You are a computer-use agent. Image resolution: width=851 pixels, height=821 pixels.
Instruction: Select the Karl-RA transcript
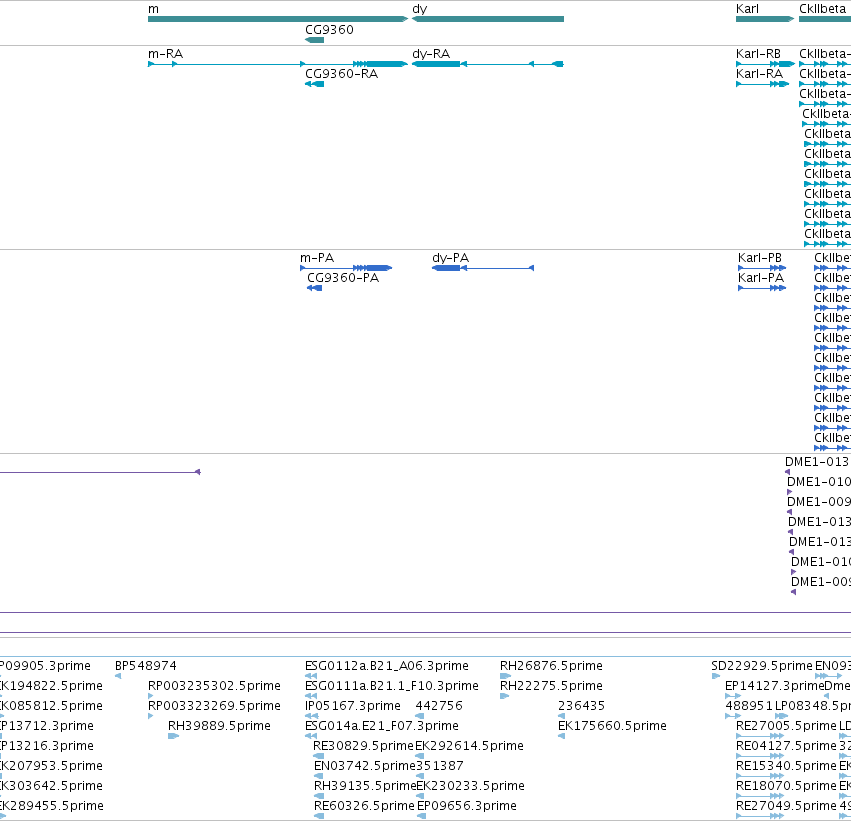pyautogui.click(x=763, y=84)
